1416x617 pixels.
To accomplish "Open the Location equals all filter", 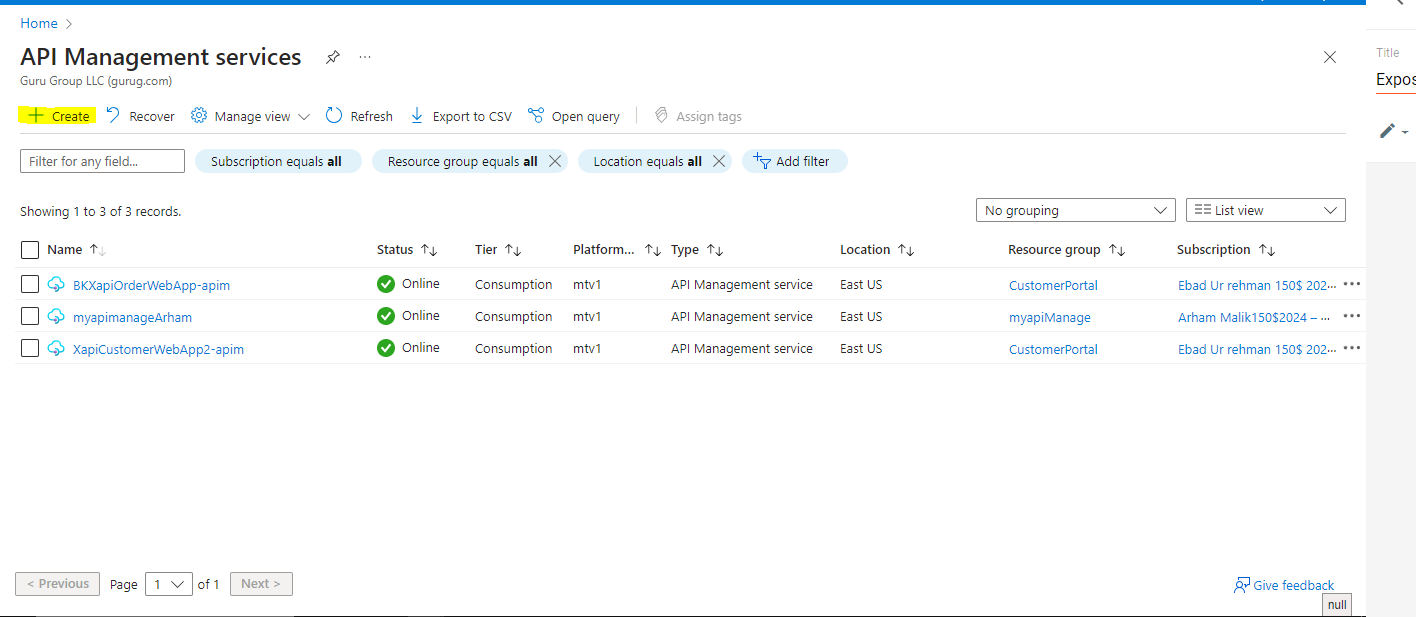I will click(x=647, y=161).
